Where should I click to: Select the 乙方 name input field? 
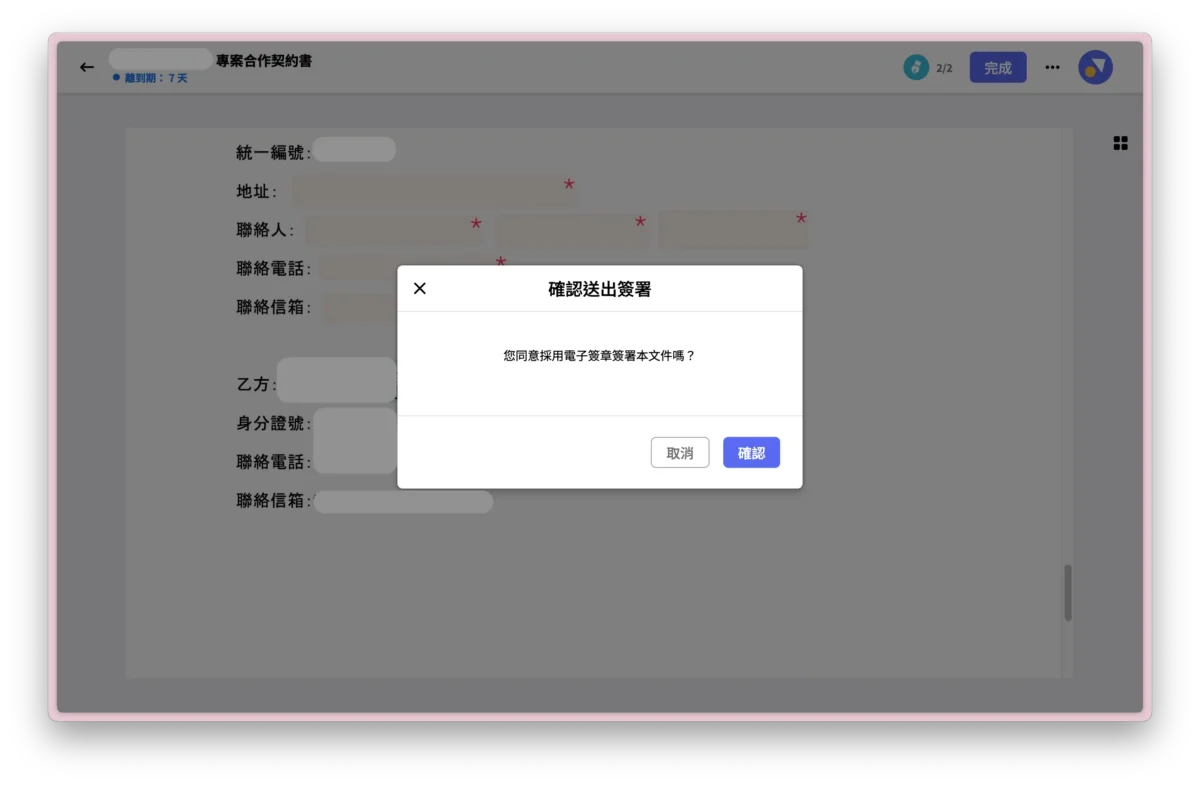tap(336, 380)
